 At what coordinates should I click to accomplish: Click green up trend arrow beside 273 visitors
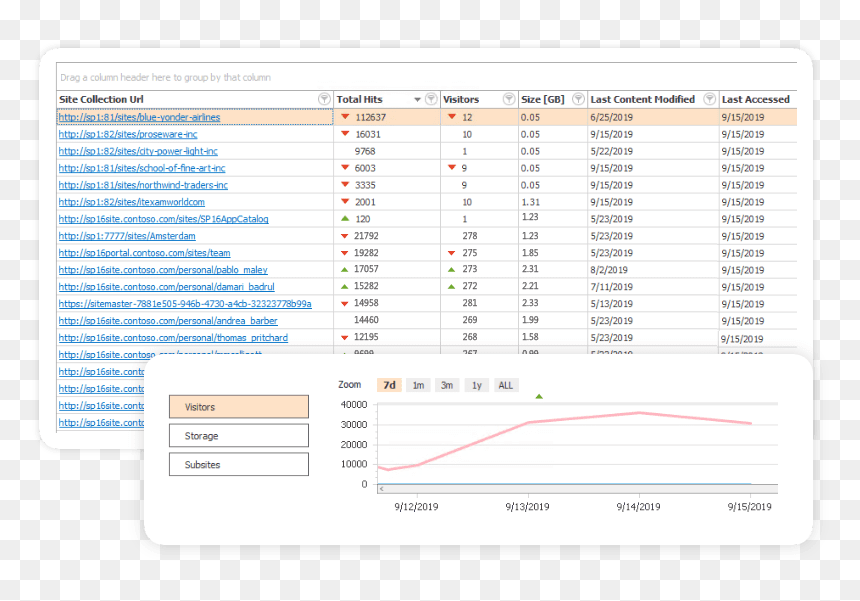[451, 270]
